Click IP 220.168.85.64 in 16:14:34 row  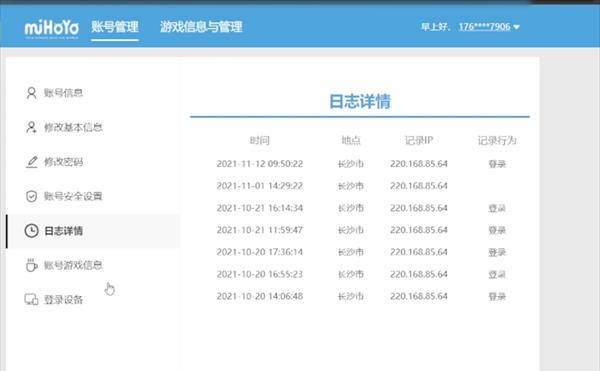click(419, 208)
